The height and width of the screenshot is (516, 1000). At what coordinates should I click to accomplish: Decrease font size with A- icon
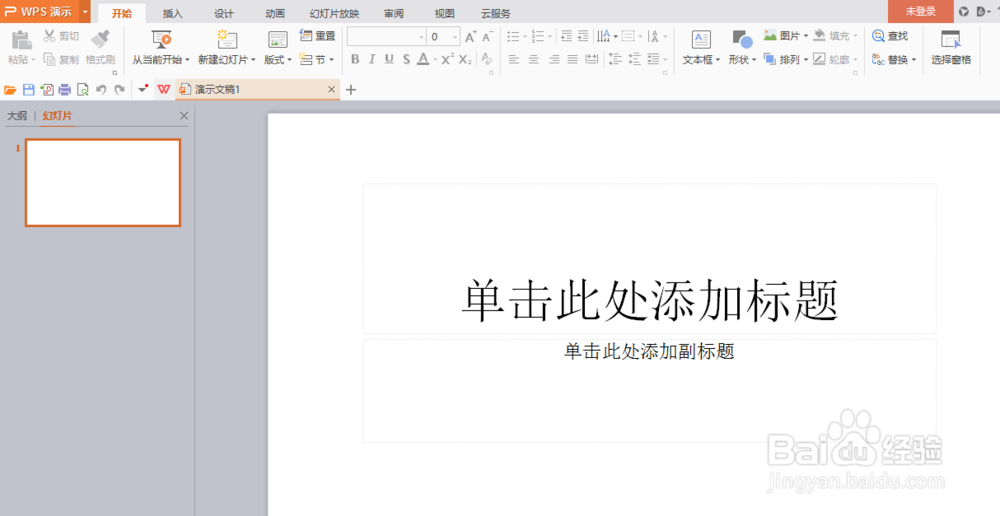click(x=488, y=37)
